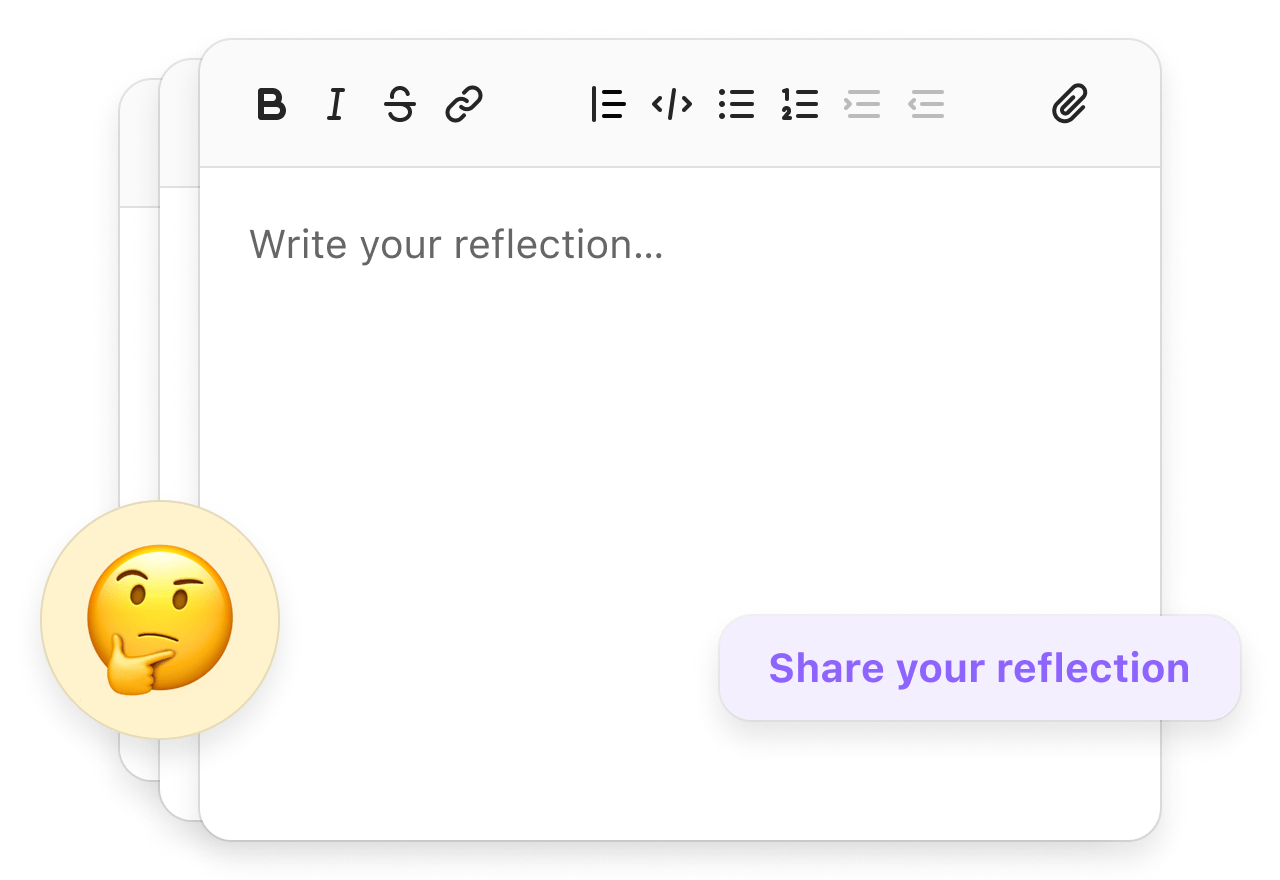Focus the "Write your reflection…" placeholder text
This screenshot has width=1280, height=880.
[x=456, y=244]
